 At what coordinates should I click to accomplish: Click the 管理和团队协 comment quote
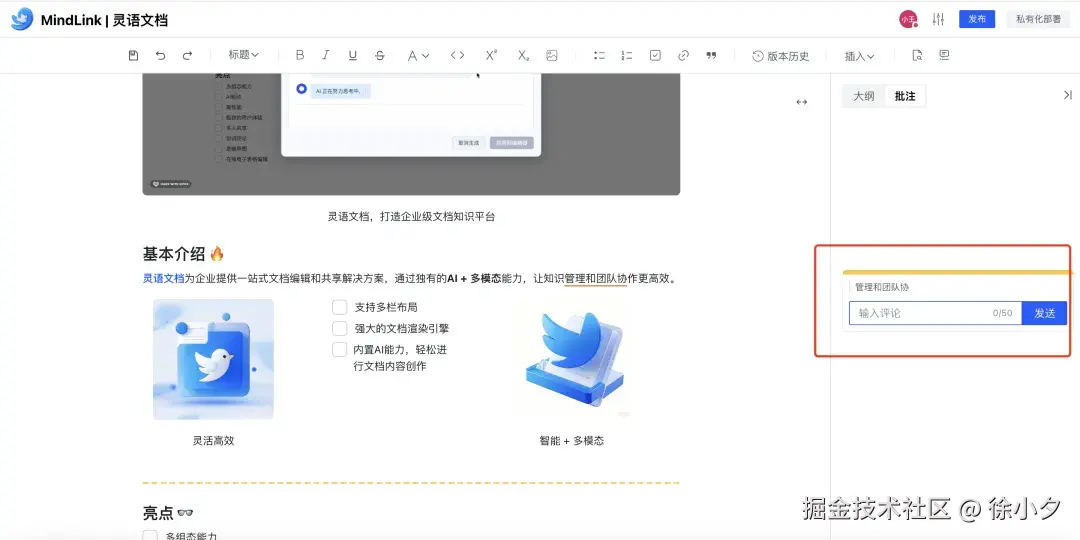(x=882, y=287)
